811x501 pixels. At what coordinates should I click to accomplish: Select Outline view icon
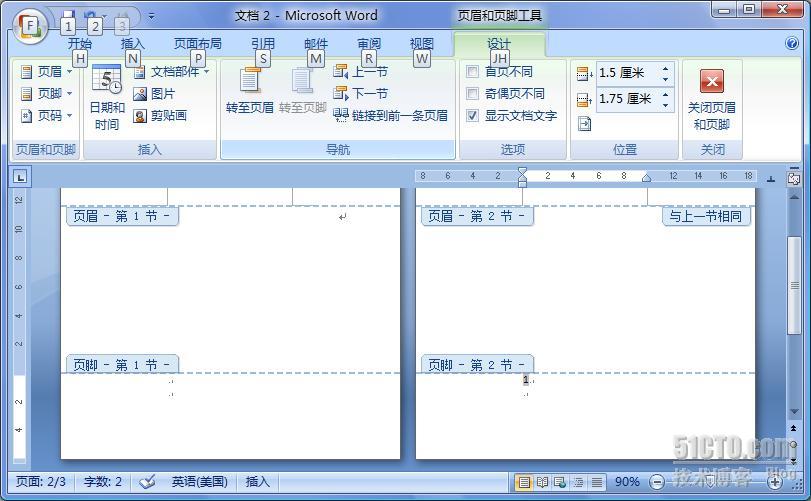(578, 482)
